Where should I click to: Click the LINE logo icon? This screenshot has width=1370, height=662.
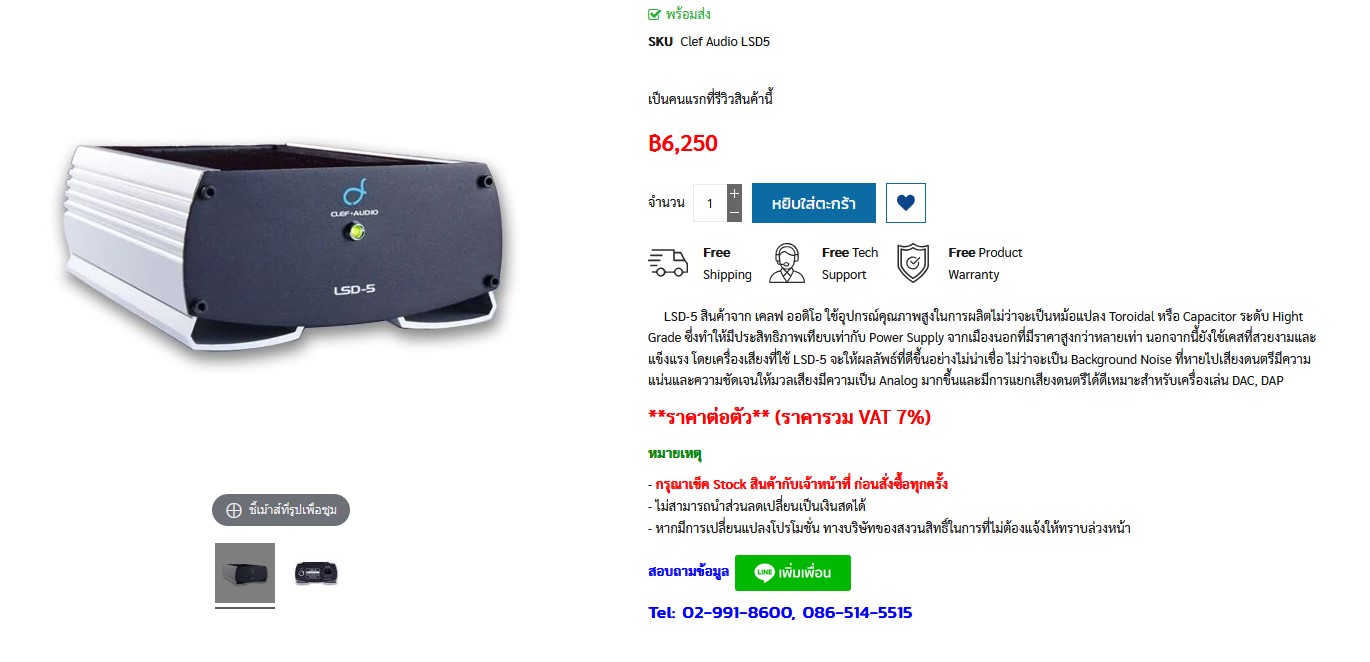[764, 573]
